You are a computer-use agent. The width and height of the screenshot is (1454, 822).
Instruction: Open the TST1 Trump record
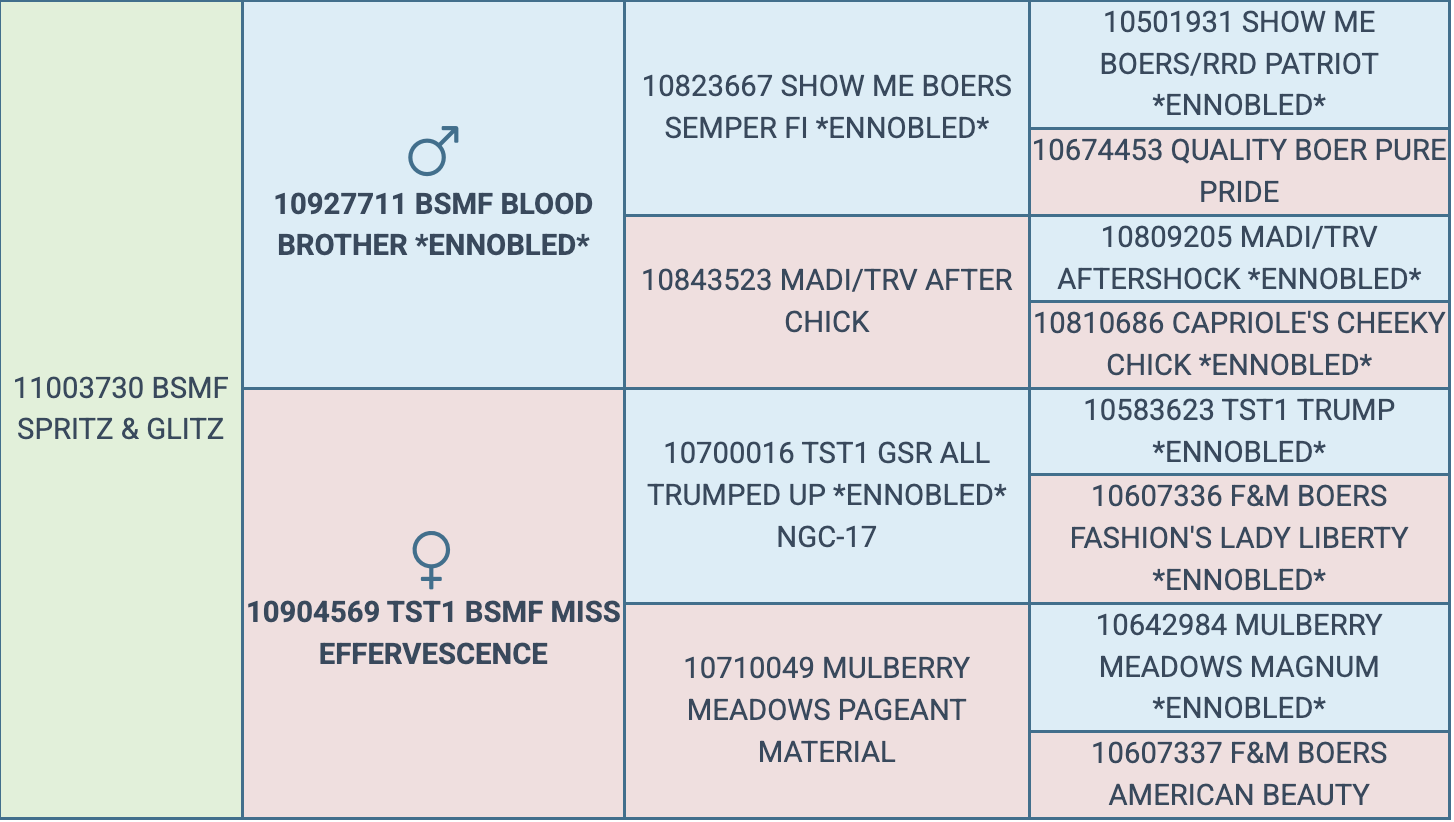[1238, 430]
